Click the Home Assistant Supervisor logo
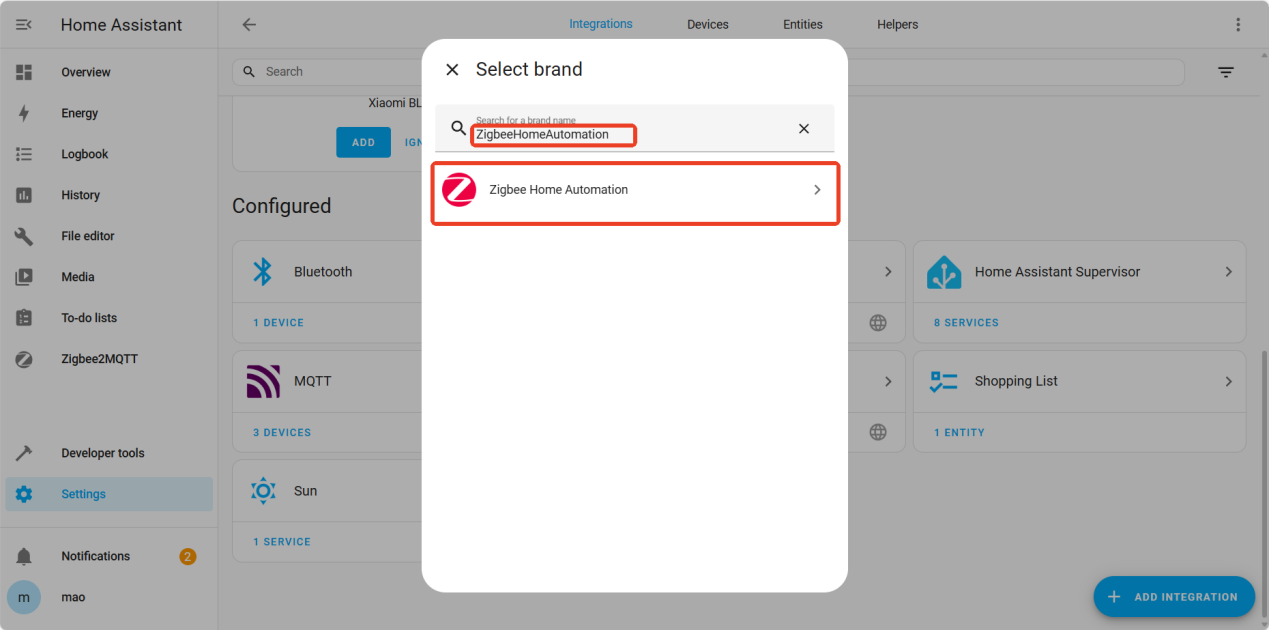Viewport: 1269px width, 630px height. coord(944,271)
